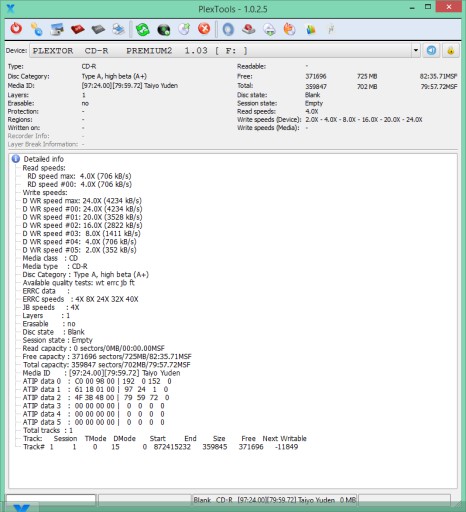466x512 pixels.
Task: Click the Detailed info blue icon node
Action: 16,159
